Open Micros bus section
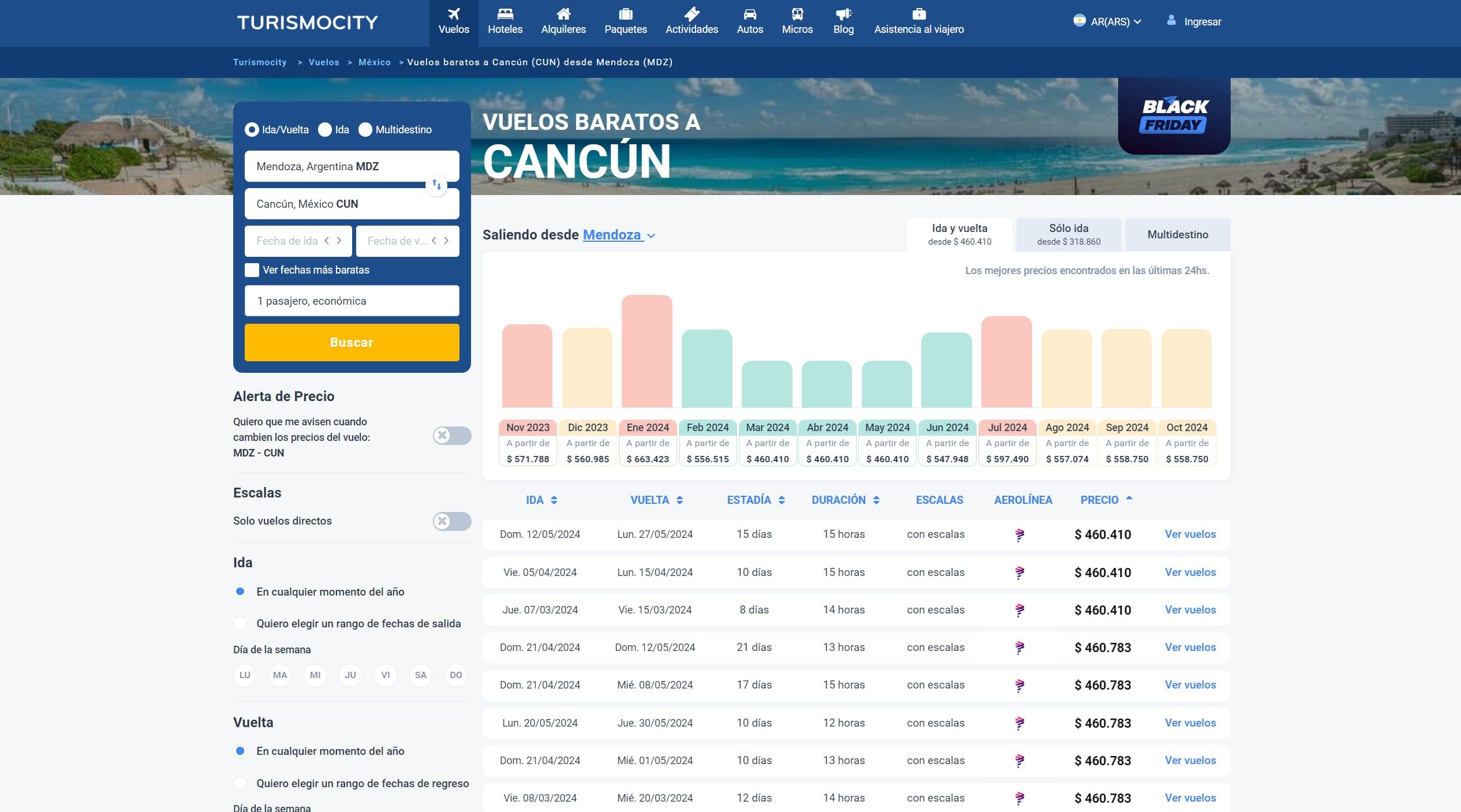This screenshot has height=812, width=1461. [x=797, y=15]
